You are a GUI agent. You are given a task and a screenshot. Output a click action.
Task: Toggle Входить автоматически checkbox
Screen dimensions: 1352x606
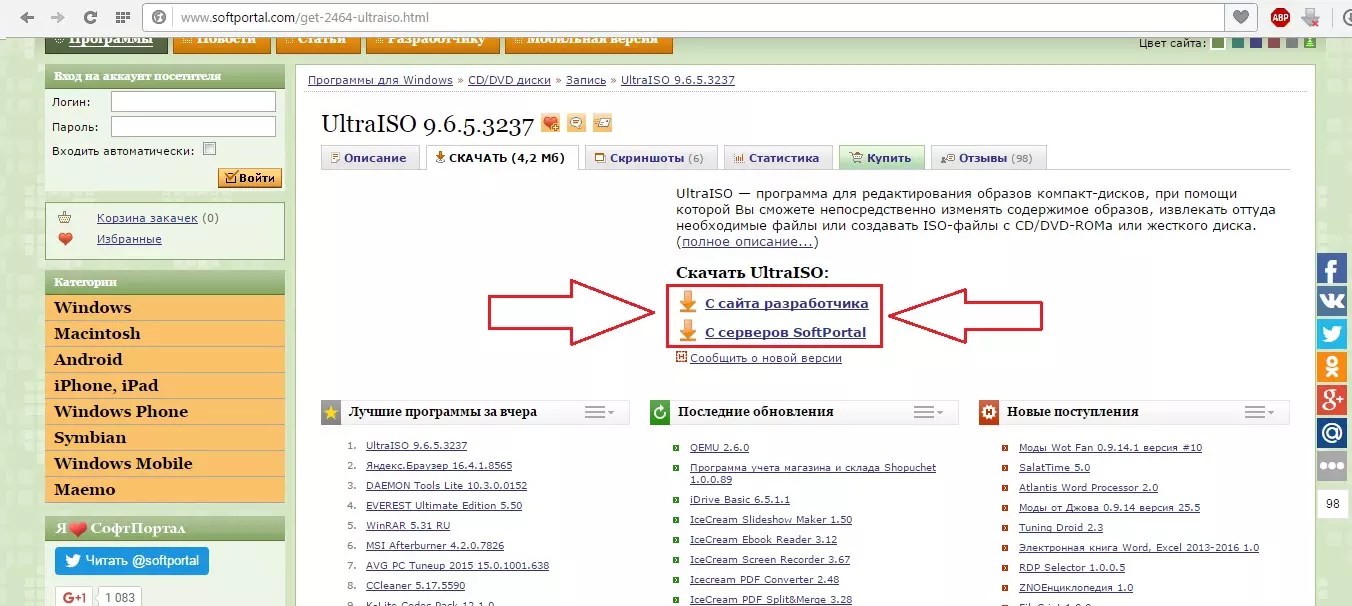[x=209, y=149]
